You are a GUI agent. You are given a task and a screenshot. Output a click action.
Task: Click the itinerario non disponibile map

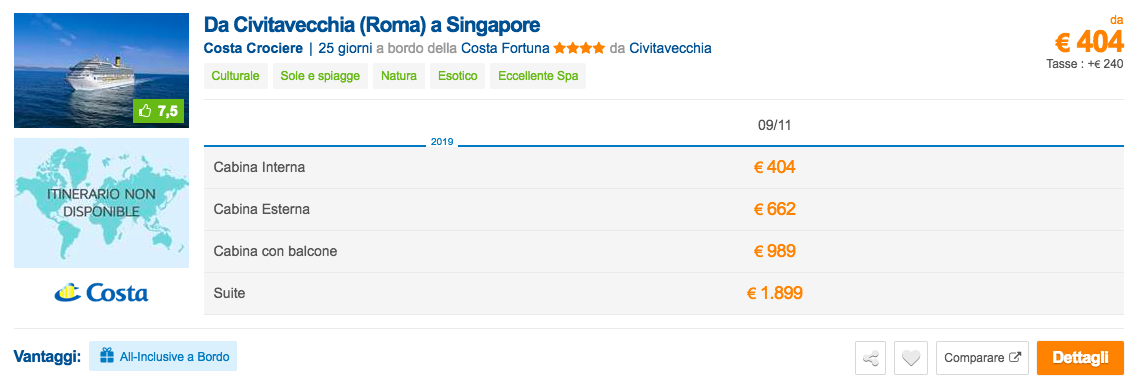[x=101, y=203]
